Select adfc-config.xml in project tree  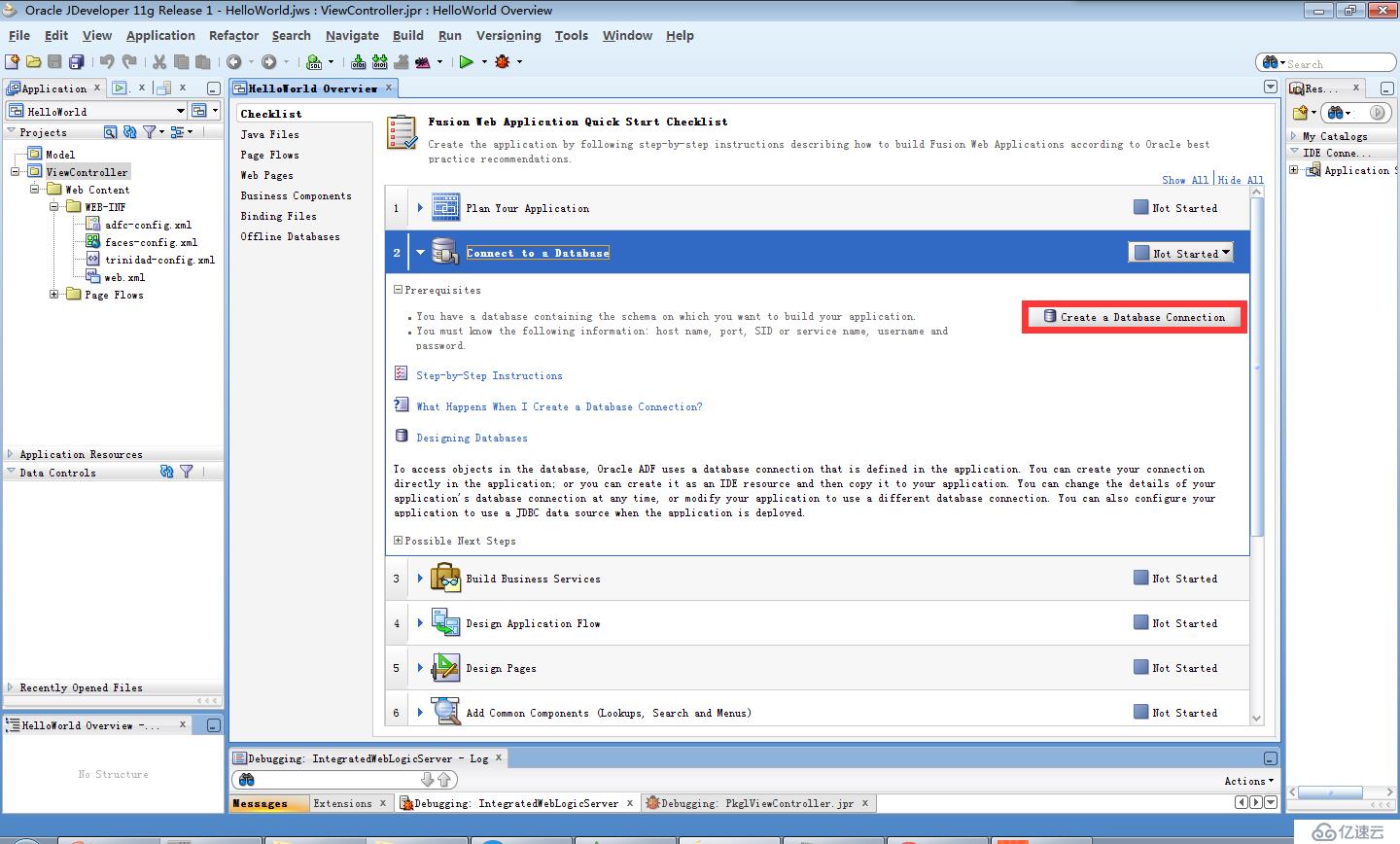(x=148, y=225)
